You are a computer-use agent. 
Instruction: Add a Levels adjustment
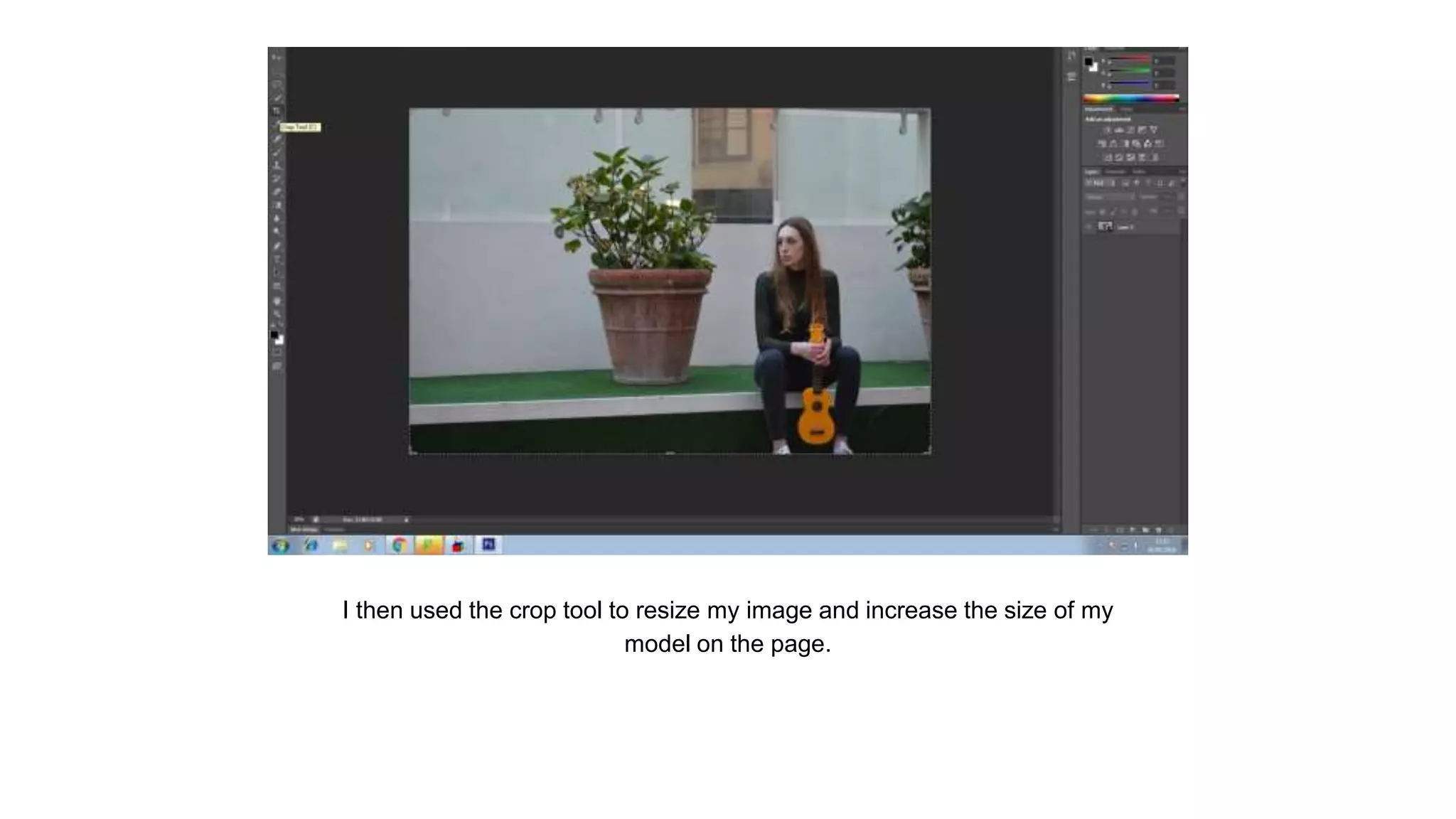pyautogui.click(x=1119, y=129)
